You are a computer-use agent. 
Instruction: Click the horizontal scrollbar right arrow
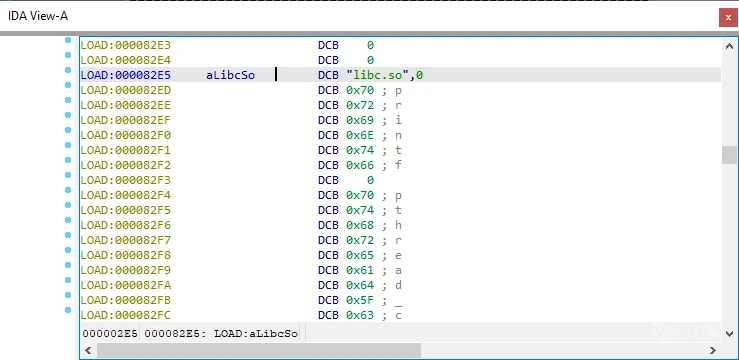tap(713, 351)
